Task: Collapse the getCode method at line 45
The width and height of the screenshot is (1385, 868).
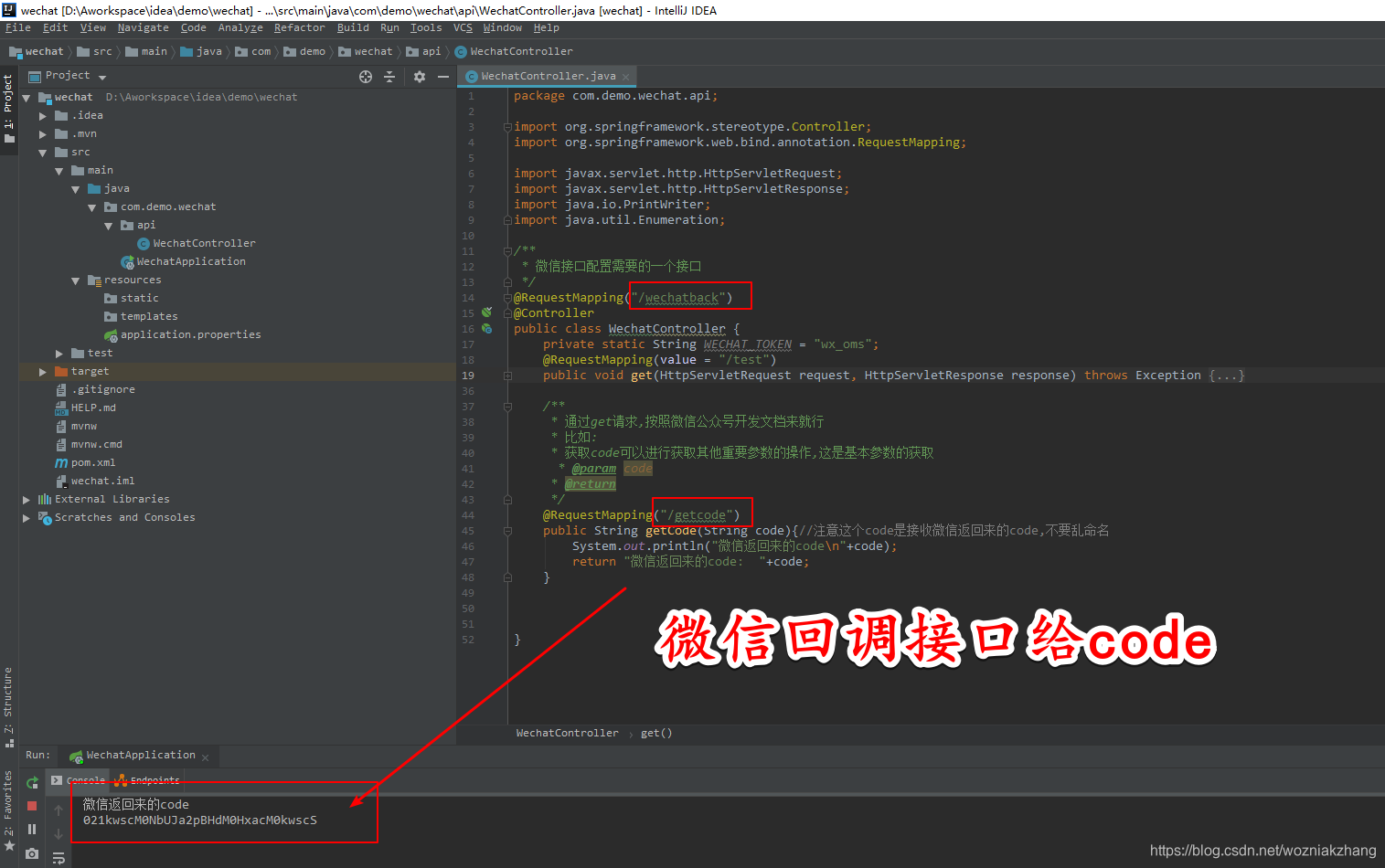Action: pos(507,531)
